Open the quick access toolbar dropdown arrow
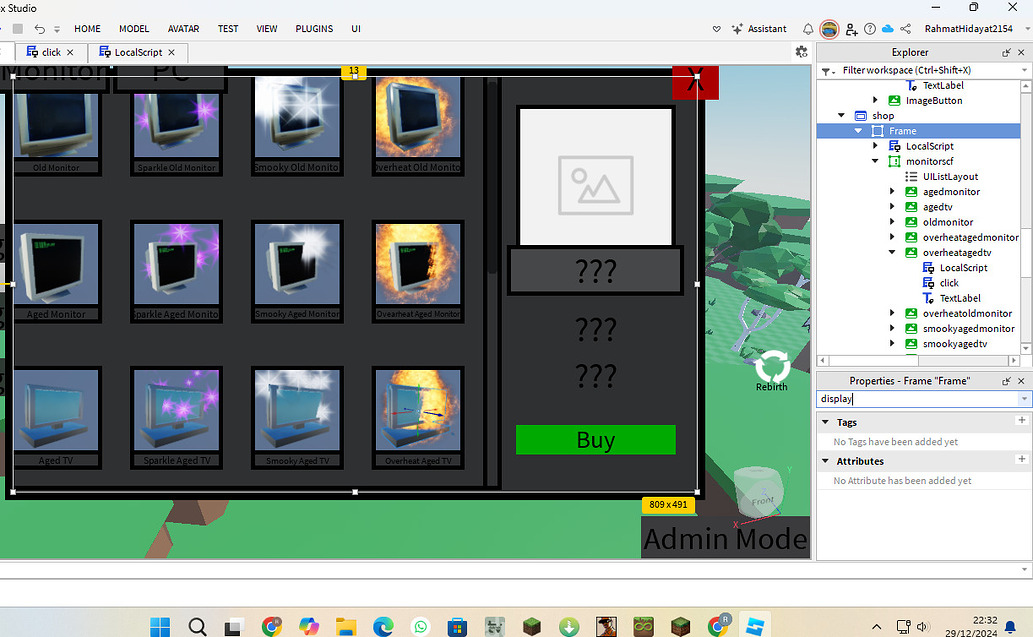1033x637 pixels. click(57, 30)
